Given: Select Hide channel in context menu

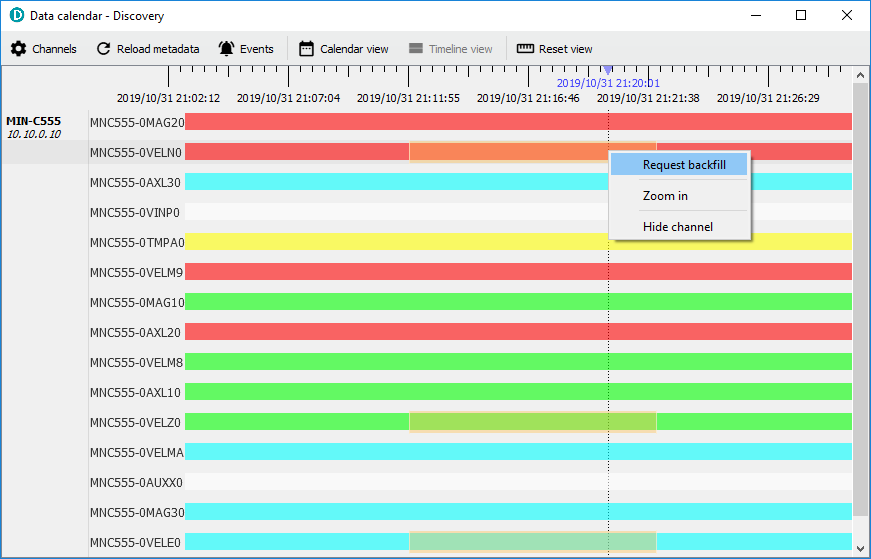Looking at the screenshot, I should pyautogui.click(x=679, y=227).
